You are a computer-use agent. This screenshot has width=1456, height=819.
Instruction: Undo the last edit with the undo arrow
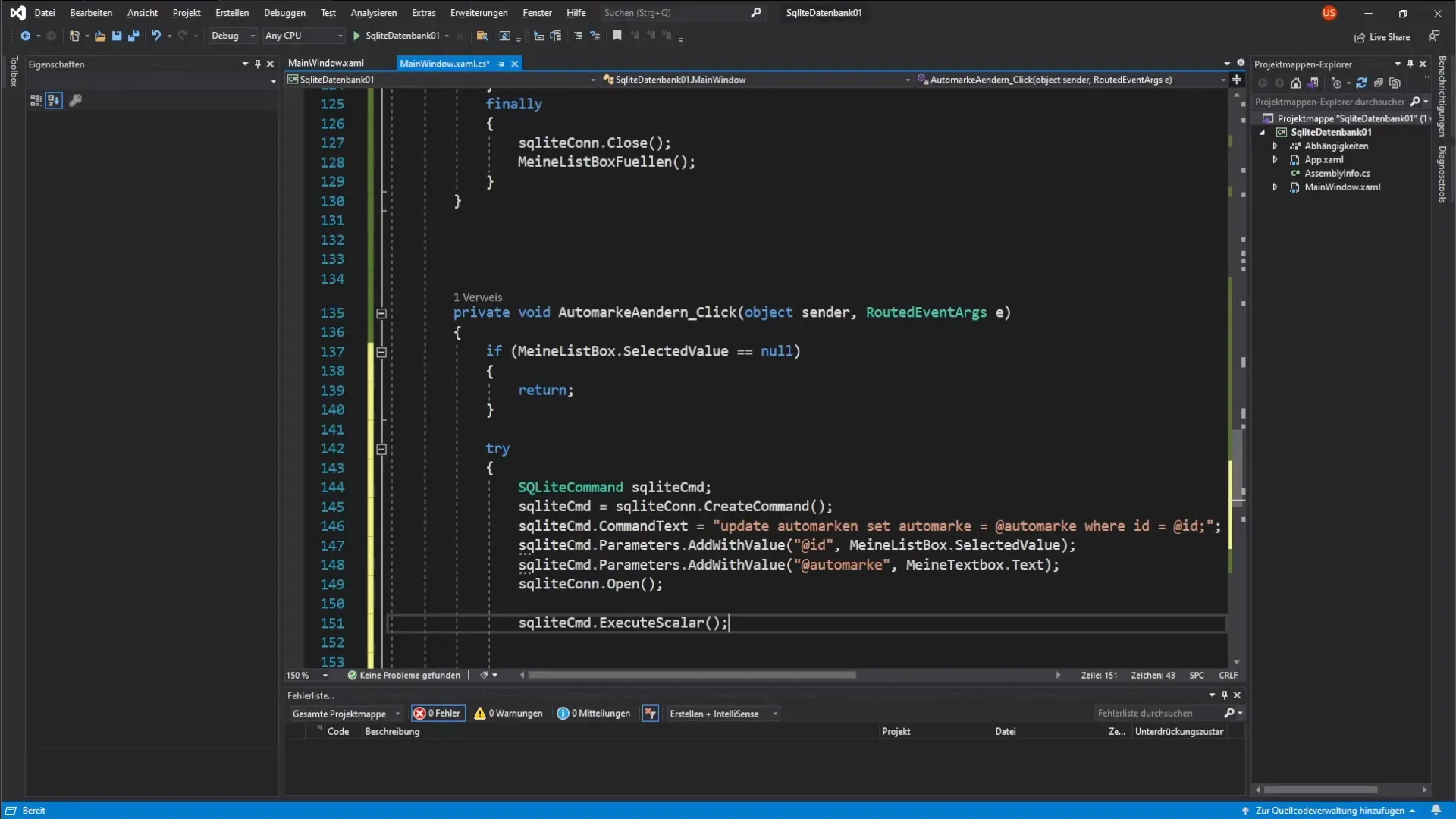coord(155,36)
